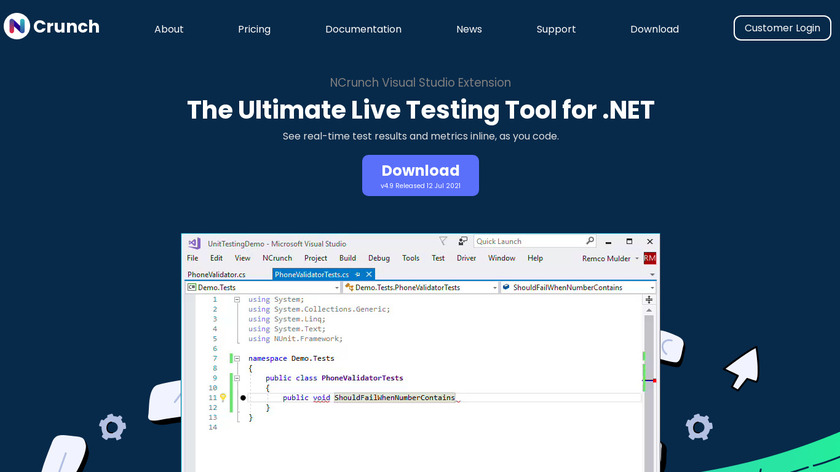The width and height of the screenshot is (840, 472).
Task: Open the Build menu
Action: (x=347, y=258)
